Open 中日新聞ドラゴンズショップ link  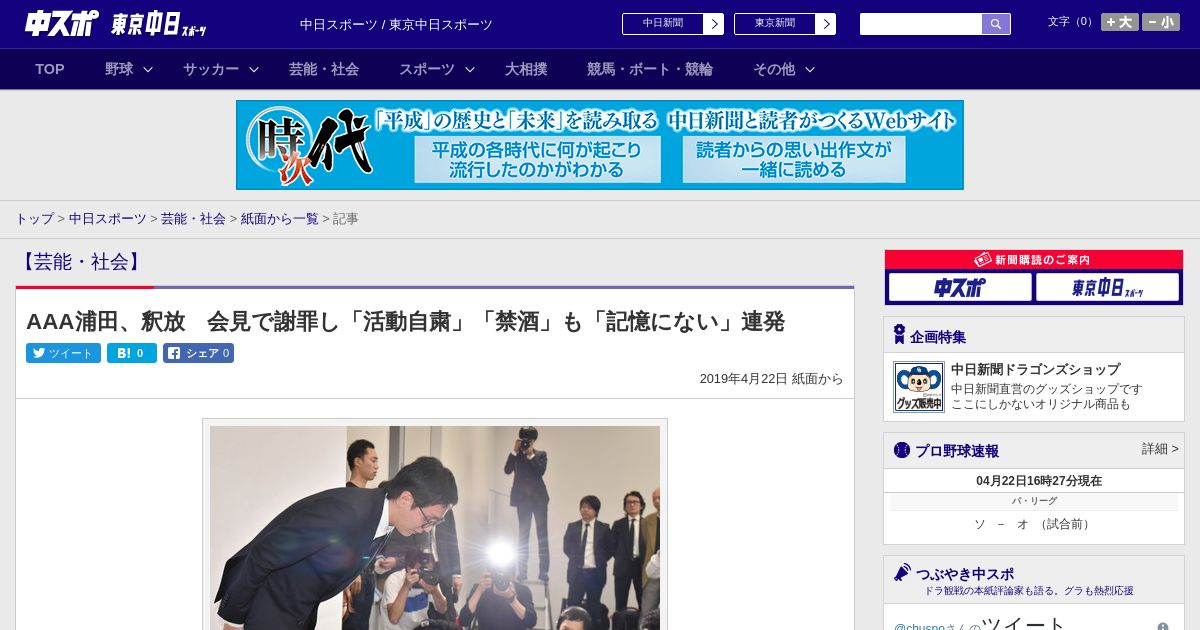[x=1035, y=369]
